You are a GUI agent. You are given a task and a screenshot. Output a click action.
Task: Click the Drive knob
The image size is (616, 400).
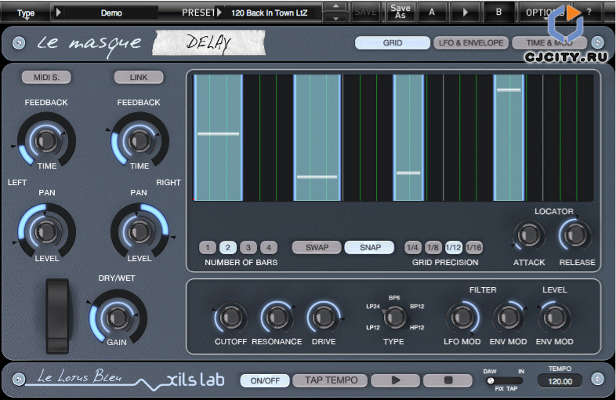(x=323, y=317)
